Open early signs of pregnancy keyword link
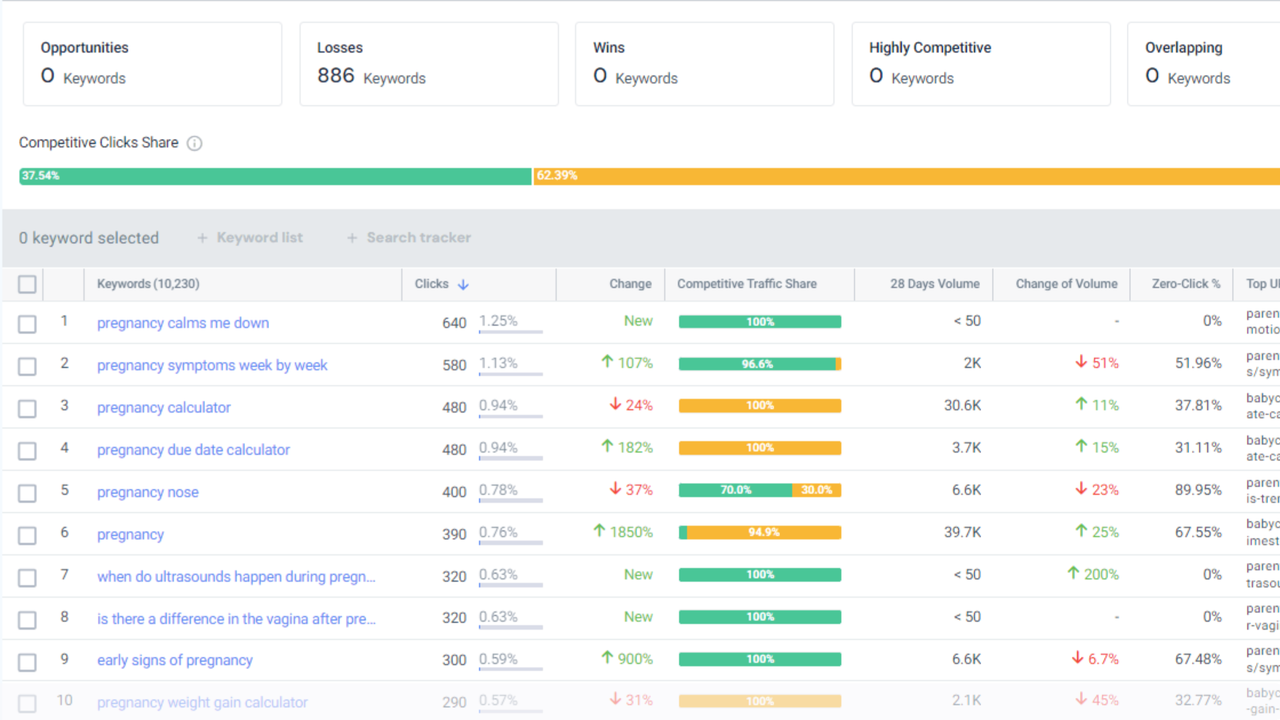The width and height of the screenshot is (1280, 720). click(175, 660)
